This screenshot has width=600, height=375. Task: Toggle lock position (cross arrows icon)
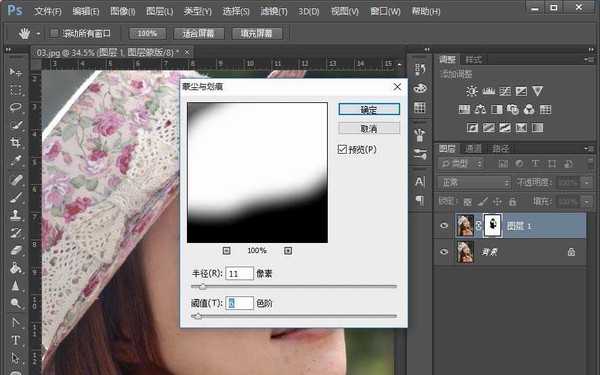tap(497, 201)
